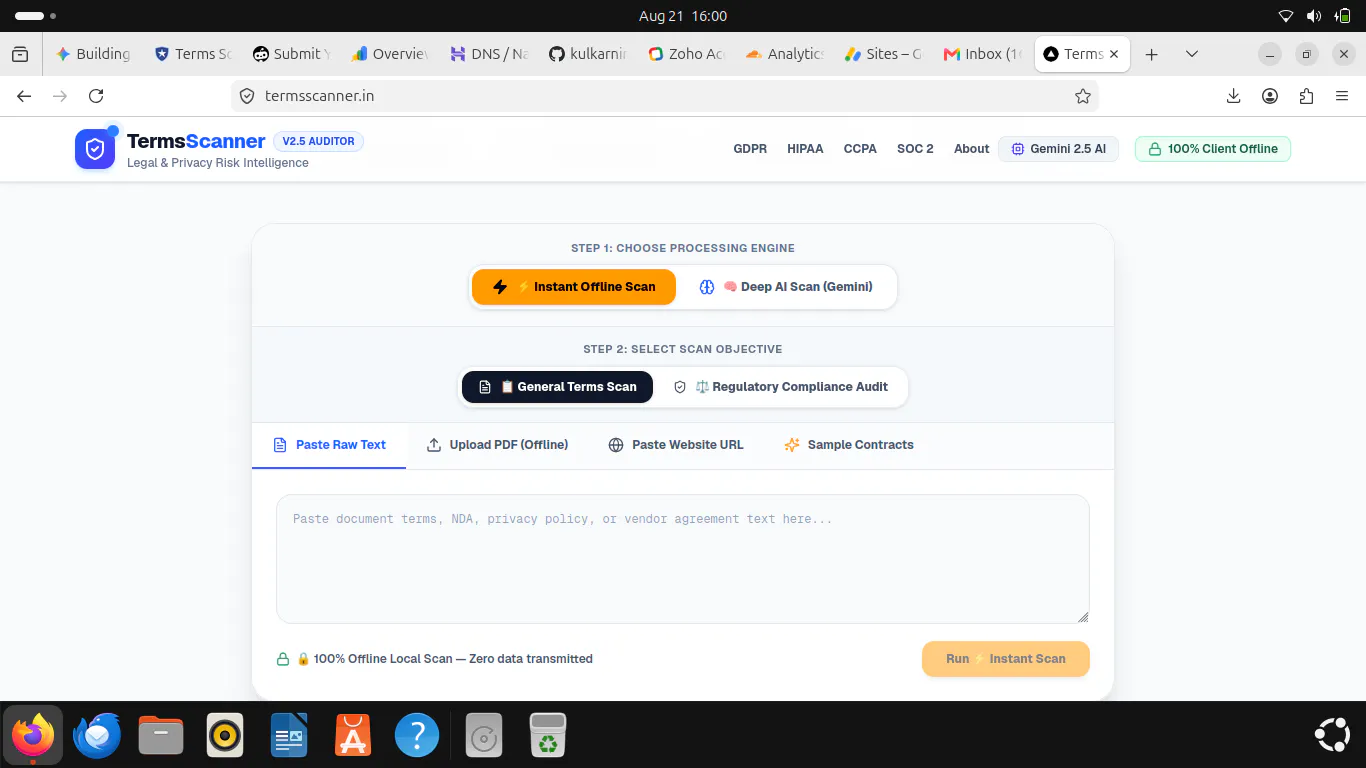Bookmark this page with the star icon
Image resolution: width=1366 pixels, height=768 pixels.
[x=1082, y=96]
